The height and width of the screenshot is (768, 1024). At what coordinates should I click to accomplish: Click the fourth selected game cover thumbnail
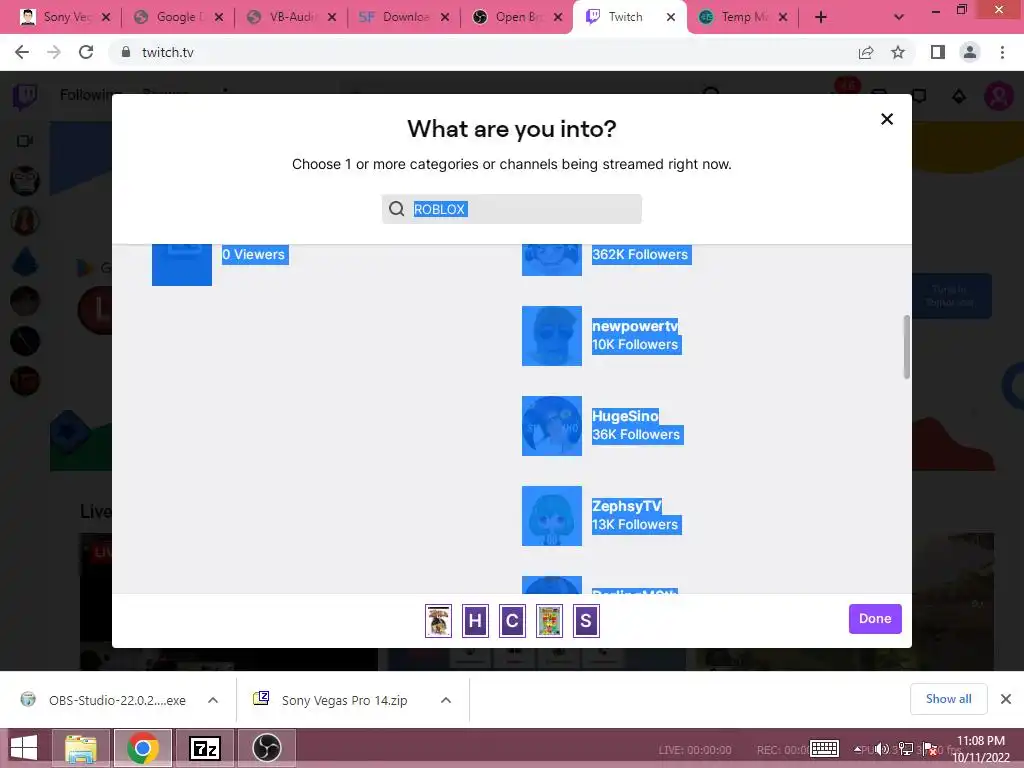549,620
